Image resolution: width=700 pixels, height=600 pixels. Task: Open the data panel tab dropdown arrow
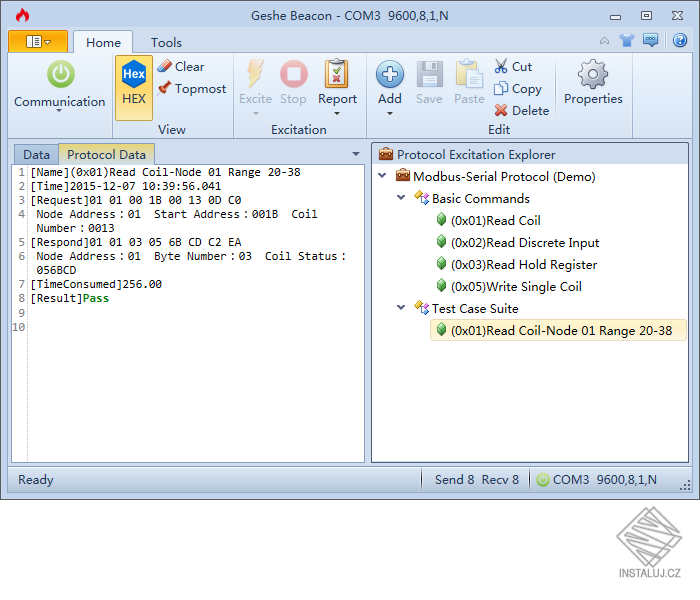(356, 154)
